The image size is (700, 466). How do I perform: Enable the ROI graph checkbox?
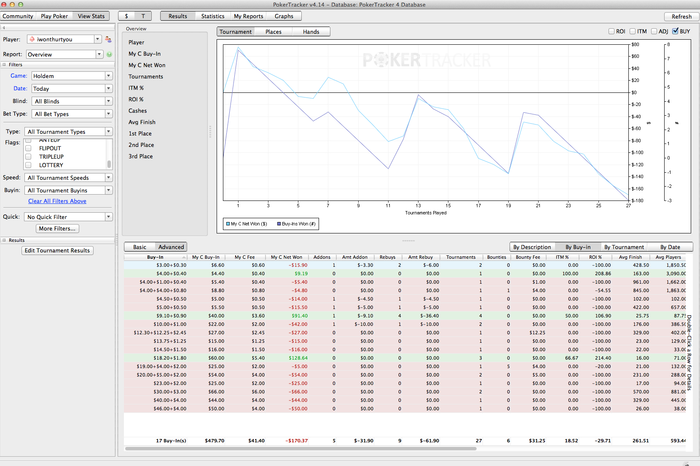(x=613, y=32)
